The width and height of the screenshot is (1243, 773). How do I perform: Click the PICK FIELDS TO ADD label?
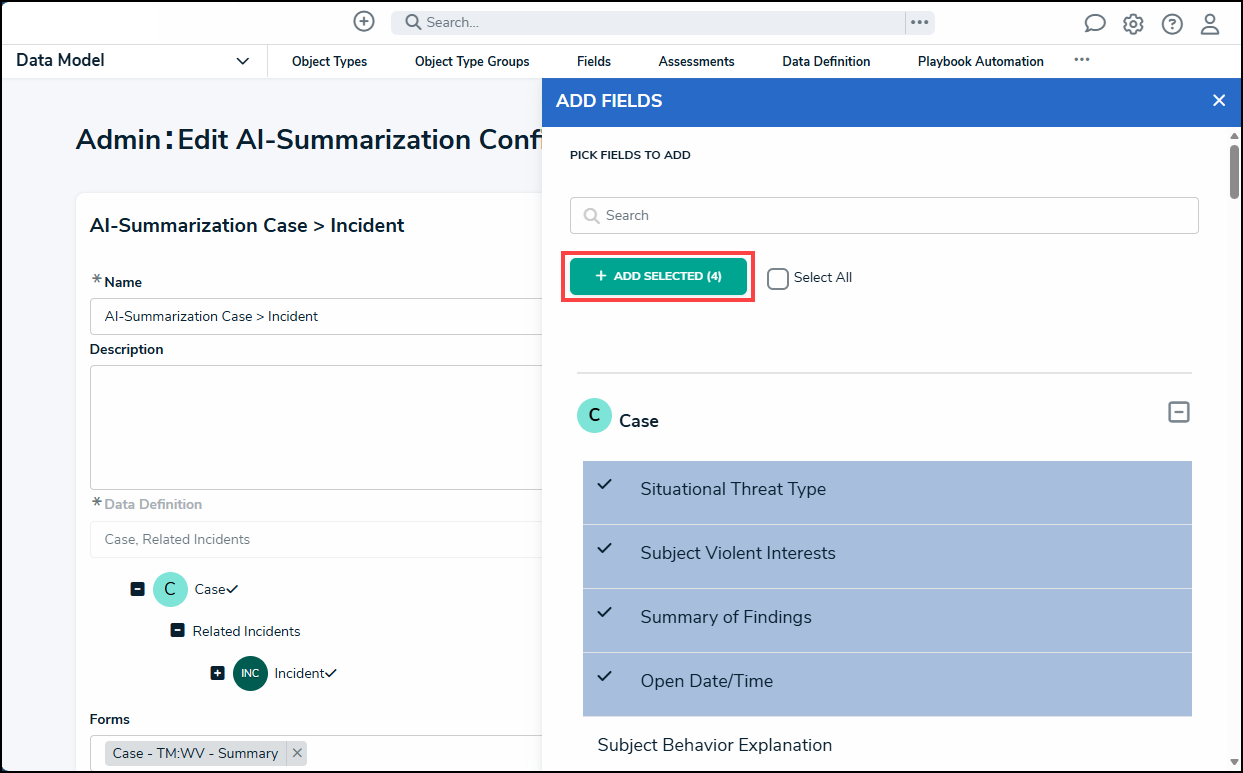coord(630,155)
